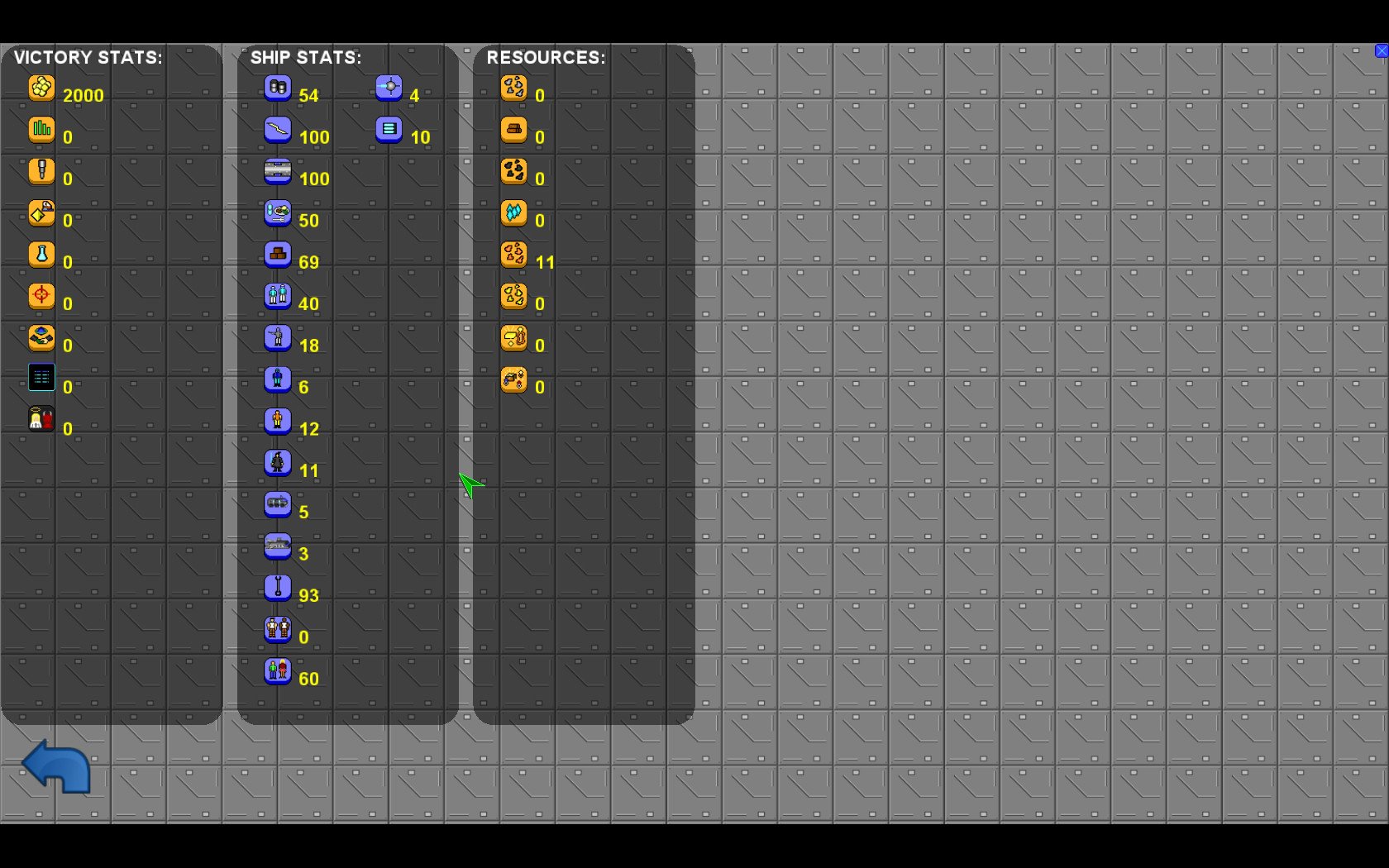Click the two crew members icon
This screenshot has height=868, width=1389.
tap(278, 296)
